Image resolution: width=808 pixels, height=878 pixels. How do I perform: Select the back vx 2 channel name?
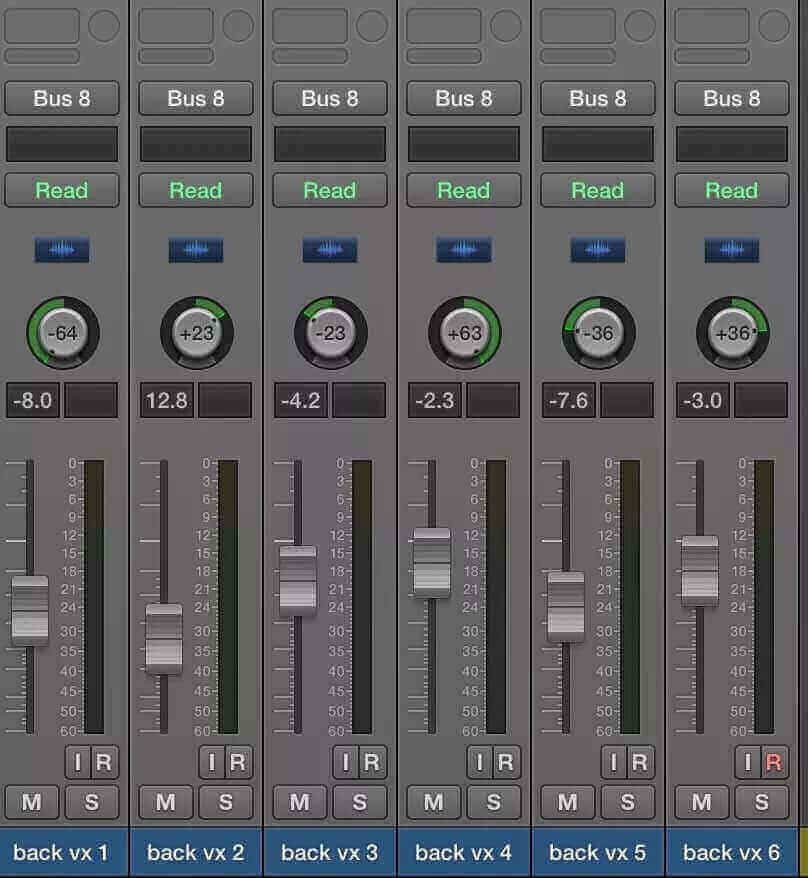point(195,853)
